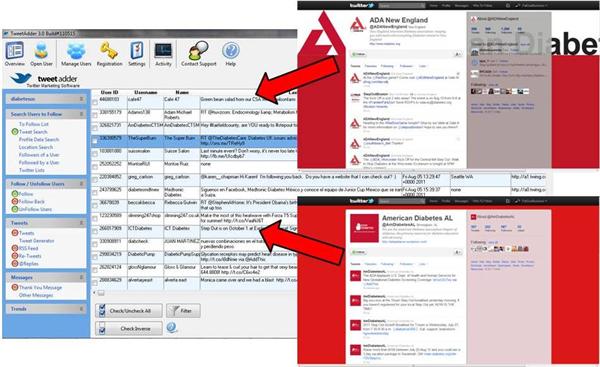Click the horizontal scrollbar under the table
This screenshot has width=600, height=367.
click(195, 293)
